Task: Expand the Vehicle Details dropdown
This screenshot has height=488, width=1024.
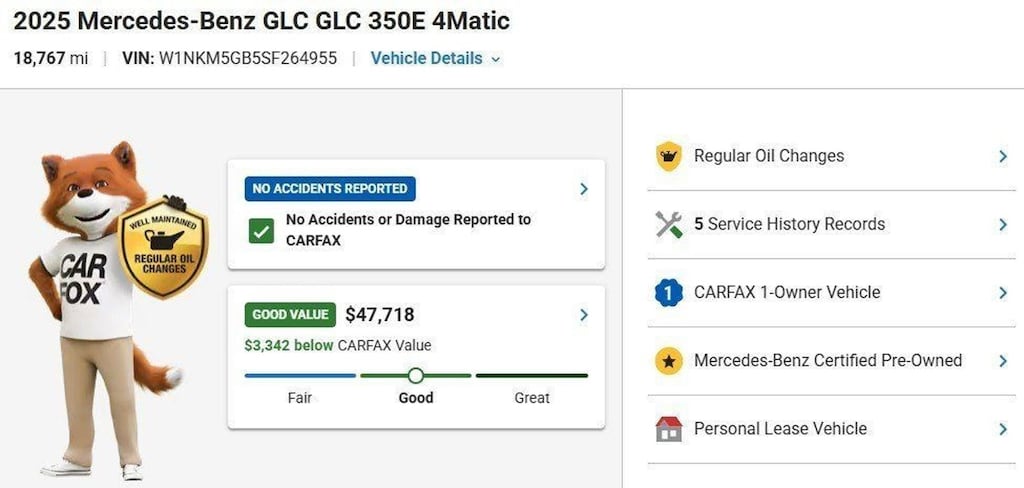Action: [436, 58]
